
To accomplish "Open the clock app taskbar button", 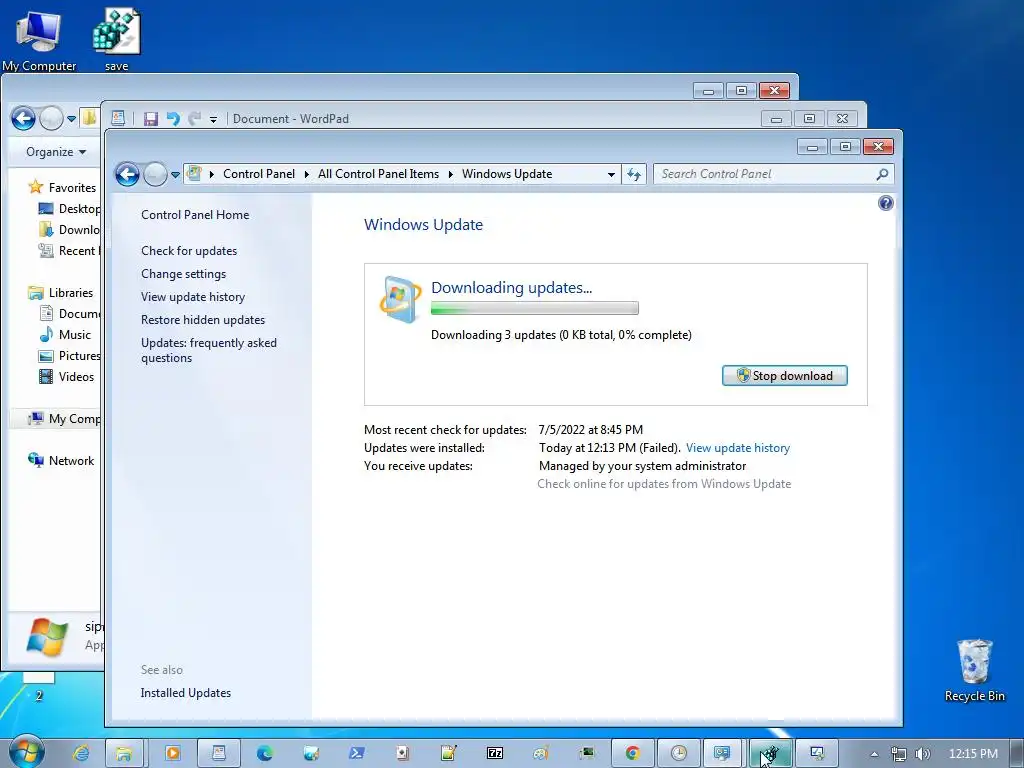I will pos(679,753).
